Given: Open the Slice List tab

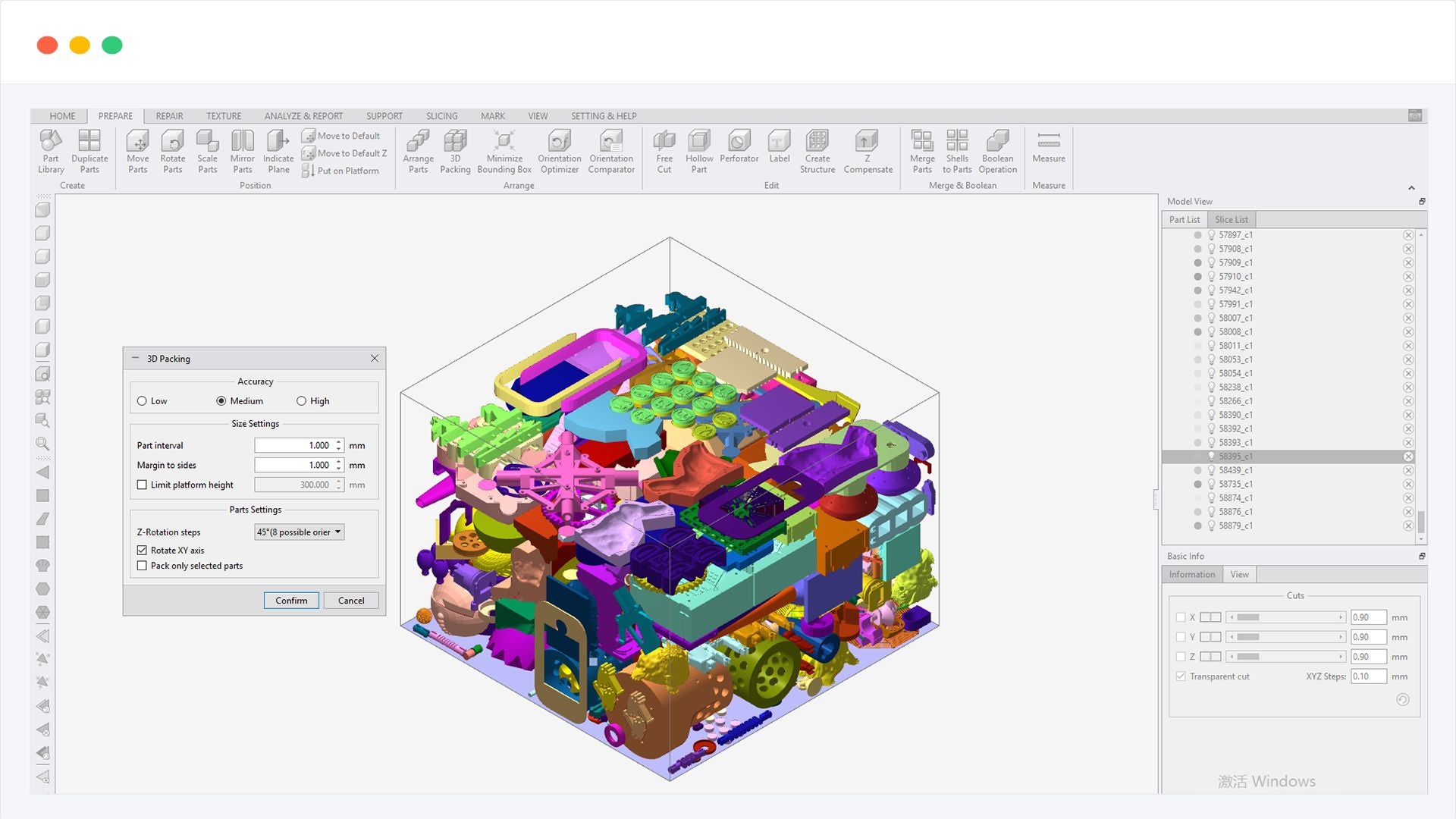Looking at the screenshot, I should coord(1231,220).
